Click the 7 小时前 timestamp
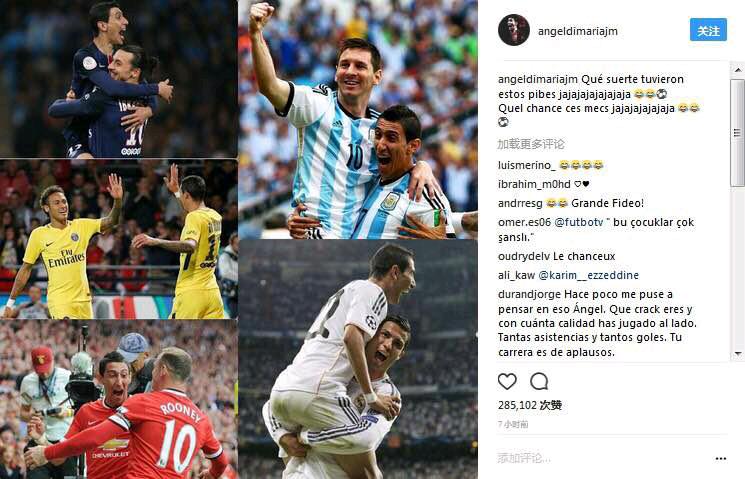Image resolution: width=745 pixels, height=479 pixels. click(513, 424)
